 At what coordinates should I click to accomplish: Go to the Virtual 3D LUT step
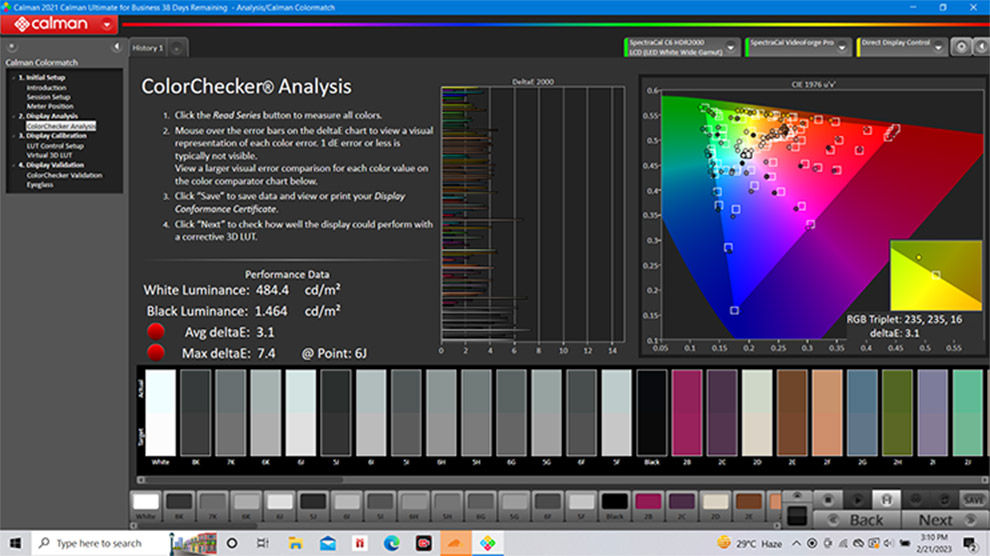click(49, 155)
